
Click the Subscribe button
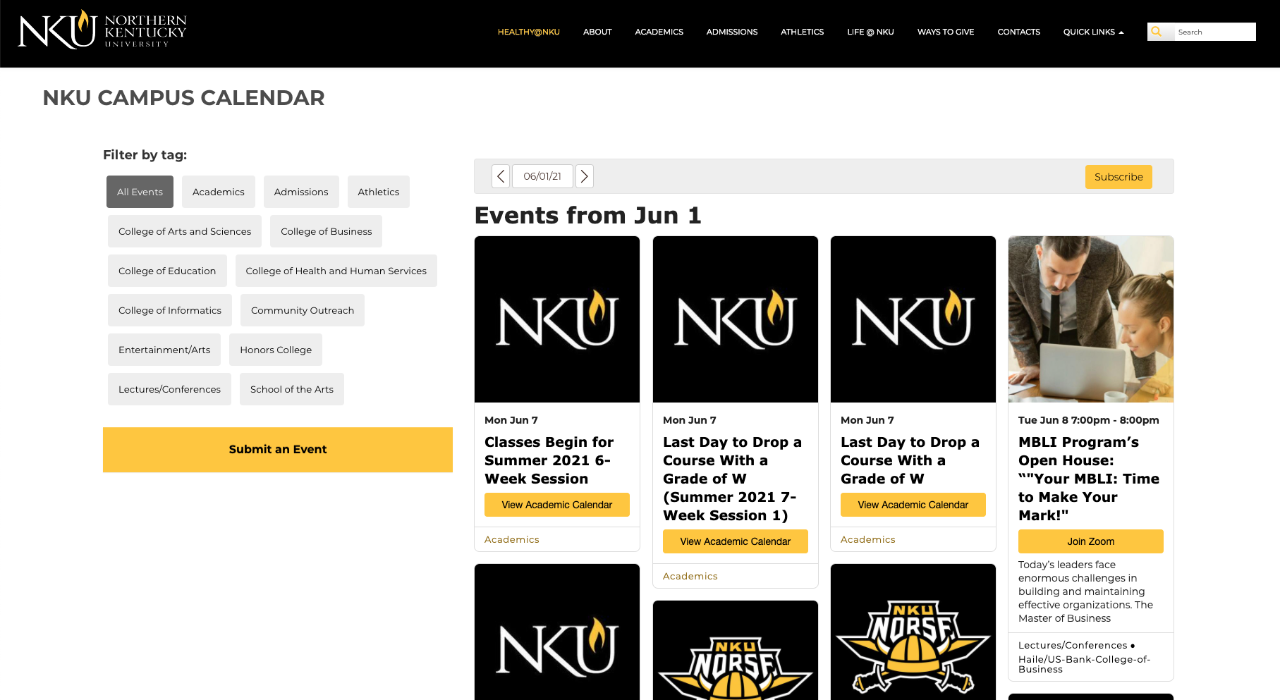[1118, 176]
